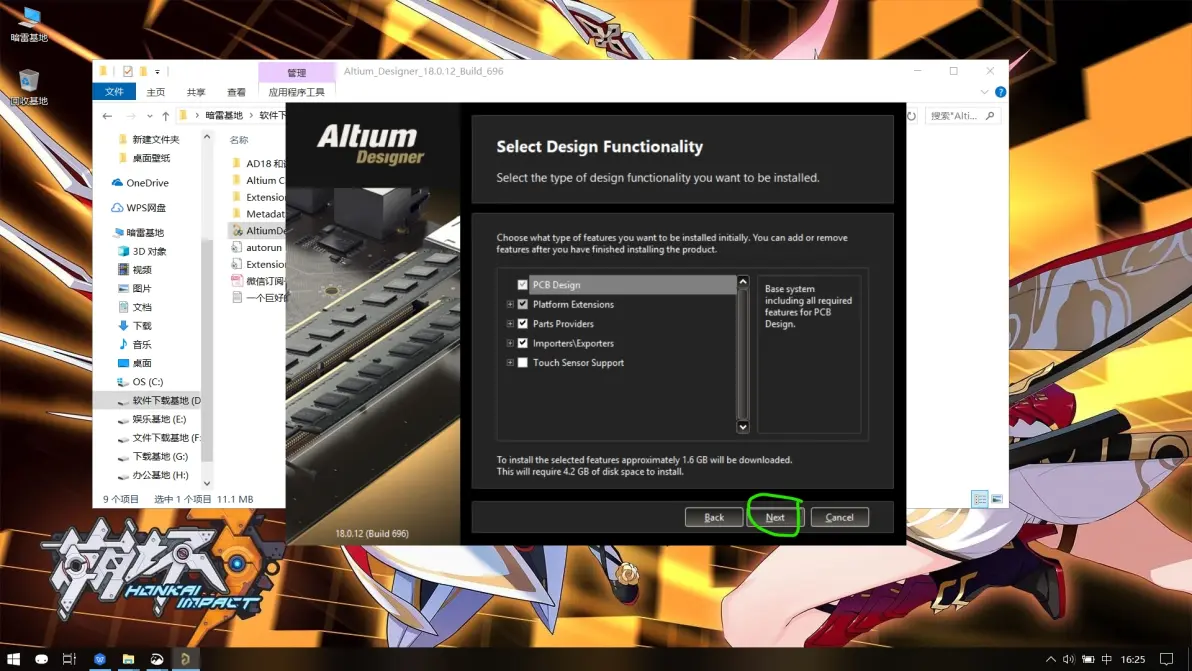Click the navigation pane scroll-down arrow
Screen dimensions: 1192x671
coord(207,483)
